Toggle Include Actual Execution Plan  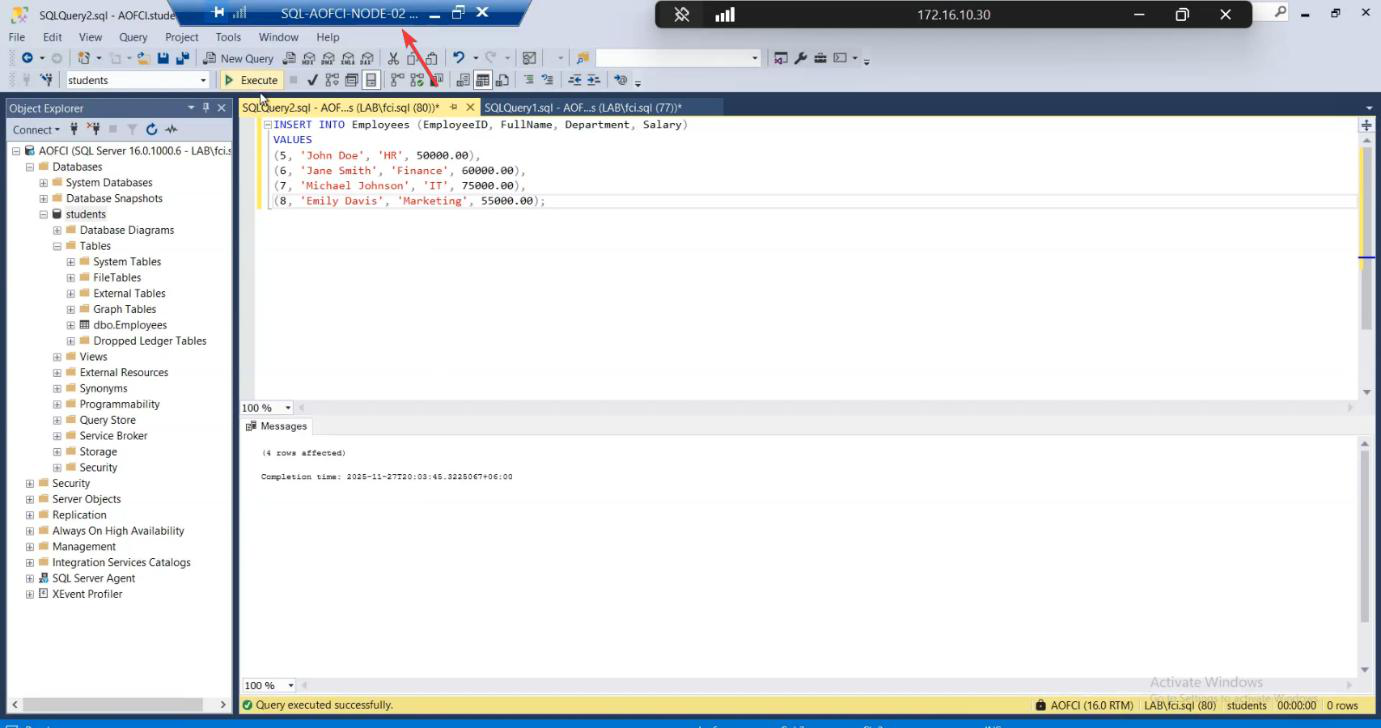pos(397,80)
